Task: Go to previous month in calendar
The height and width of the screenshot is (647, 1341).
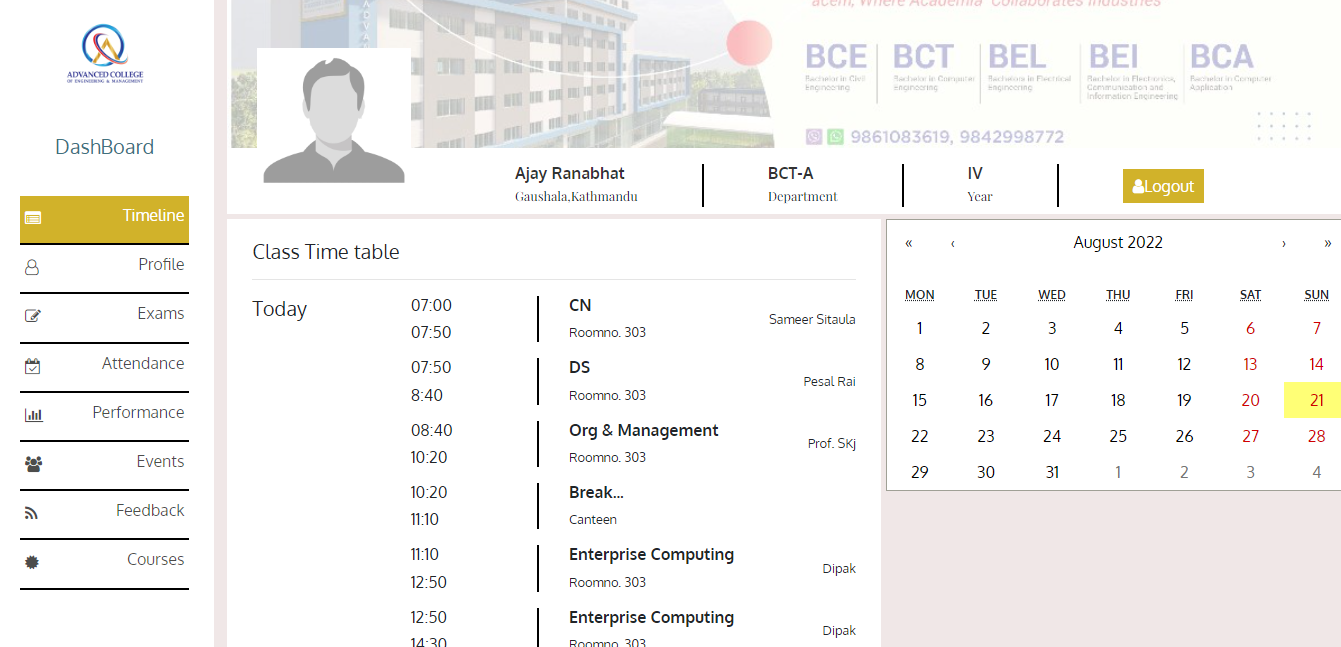Action: pyautogui.click(x=953, y=243)
